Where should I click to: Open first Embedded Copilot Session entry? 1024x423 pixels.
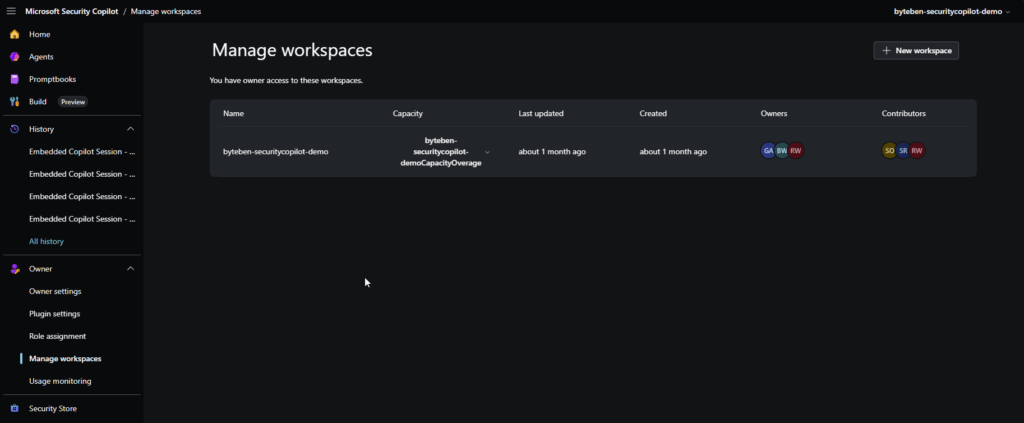pos(82,152)
